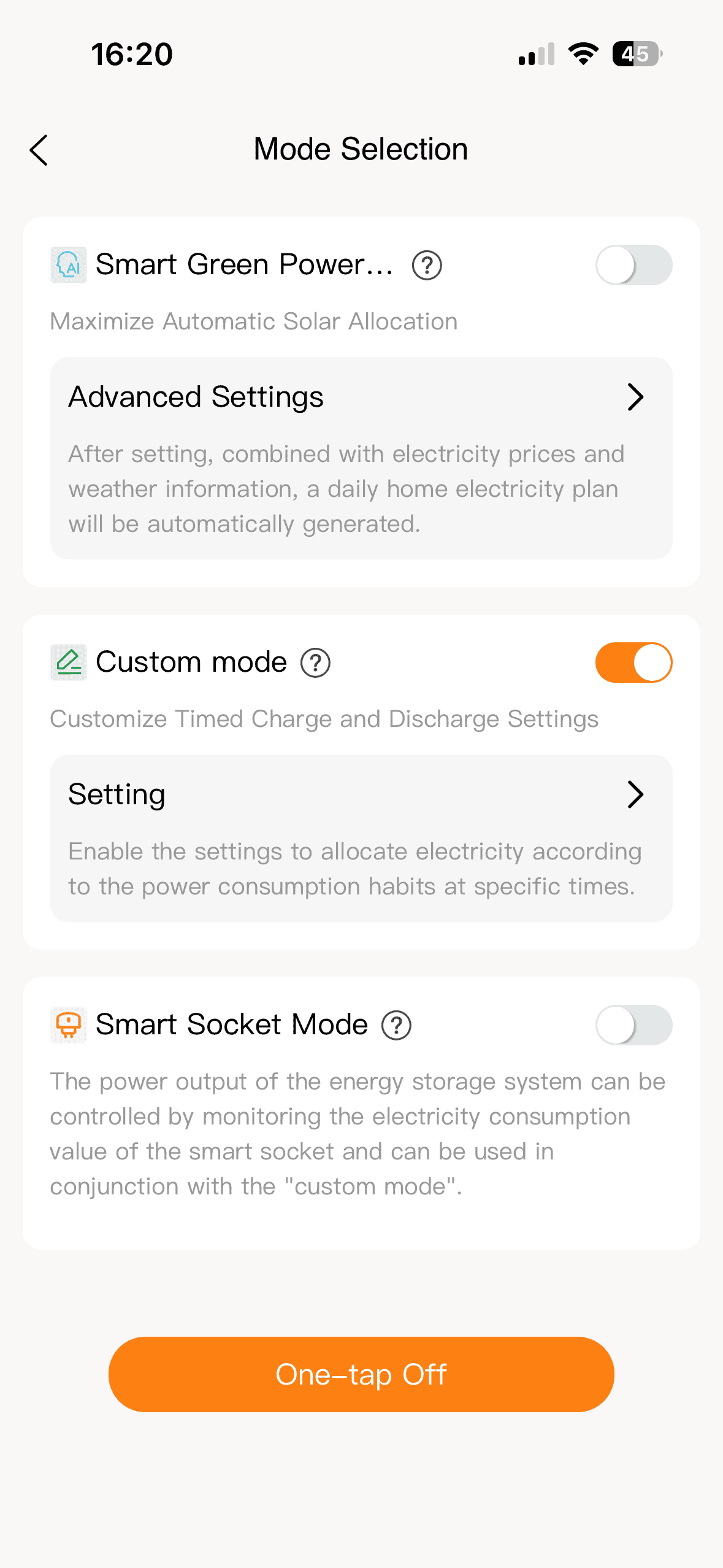Tap the Wi-Fi status icon
Screen dimensions: 723x1568
583,54
